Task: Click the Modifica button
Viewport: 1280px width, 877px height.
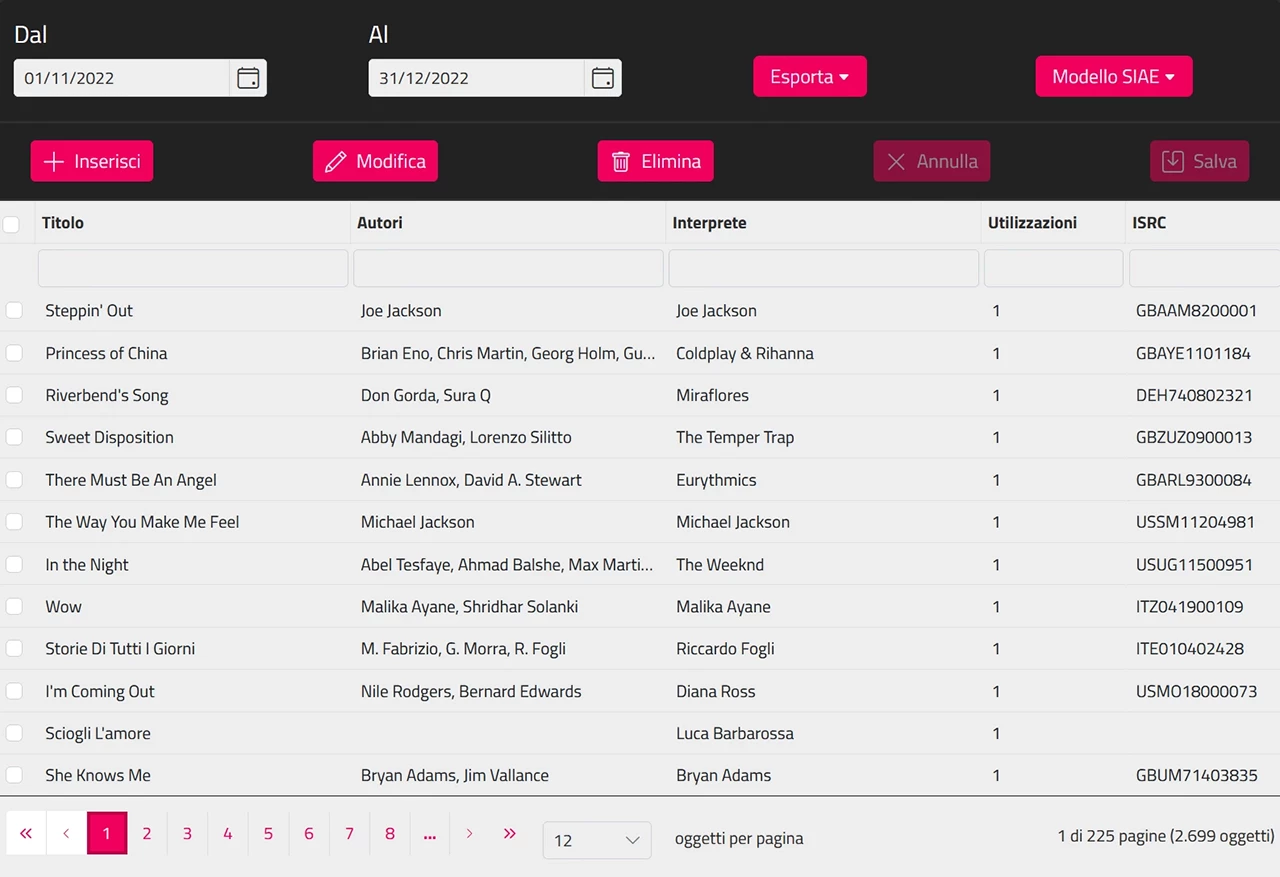Action: click(375, 161)
